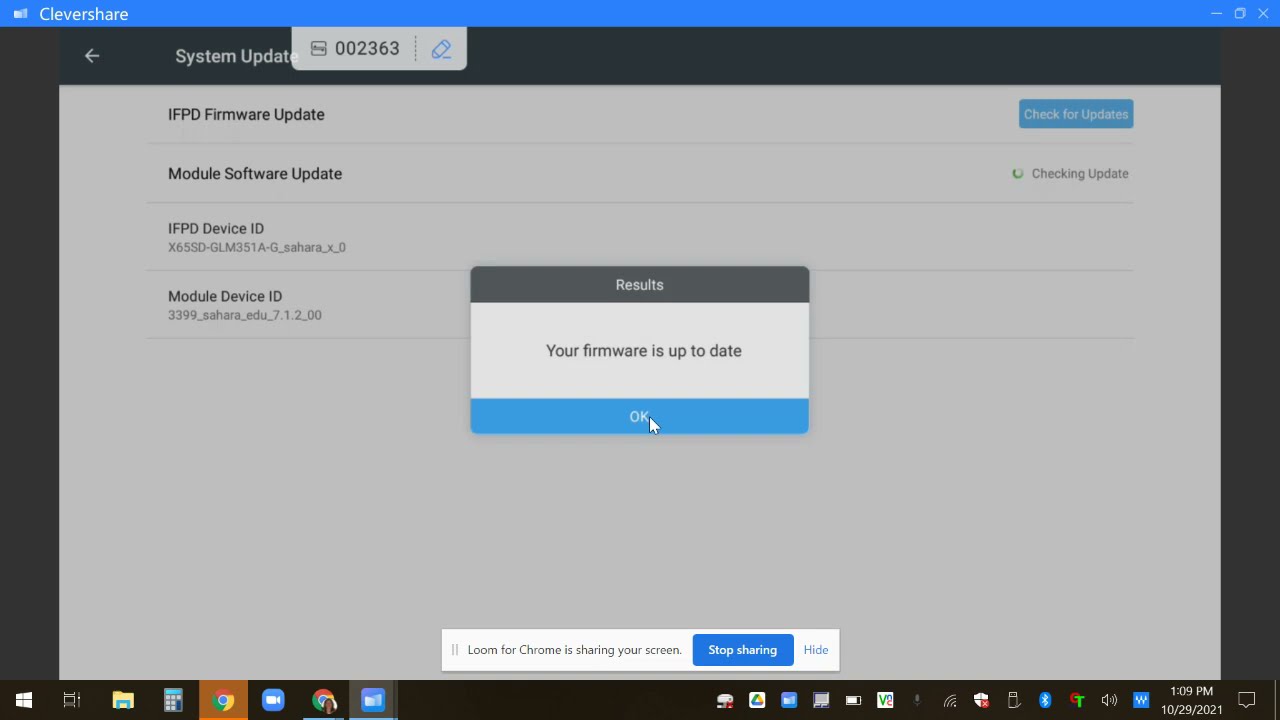Click the monitor display tray icon

point(821,700)
